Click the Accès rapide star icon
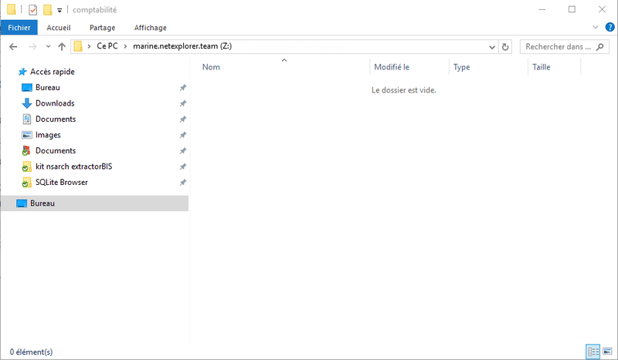The image size is (618, 360). tap(22, 72)
